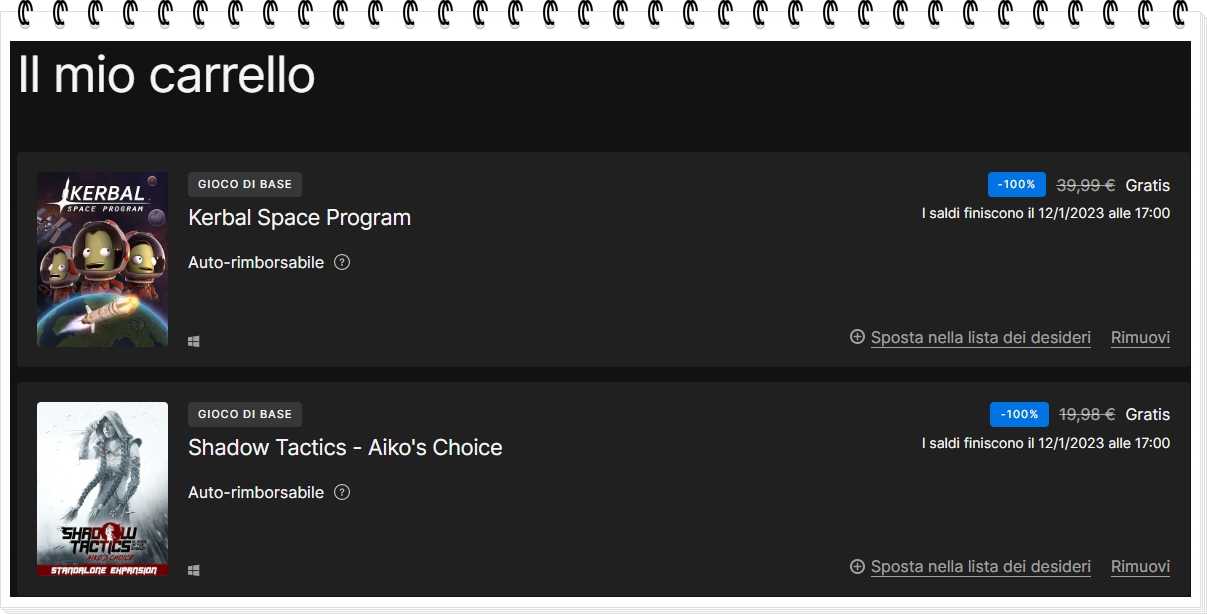The image size is (1207, 614).
Task: Click the help icon beside Shadow Tactics' Auto-rimborsabile
Action: click(342, 492)
